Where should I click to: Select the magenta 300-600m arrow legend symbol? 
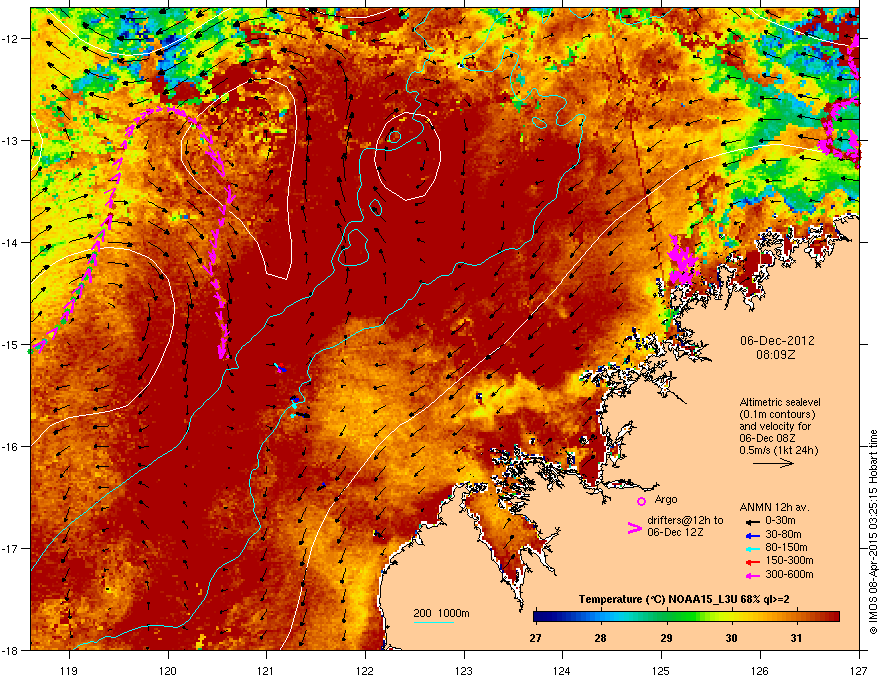tap(752, 575)
